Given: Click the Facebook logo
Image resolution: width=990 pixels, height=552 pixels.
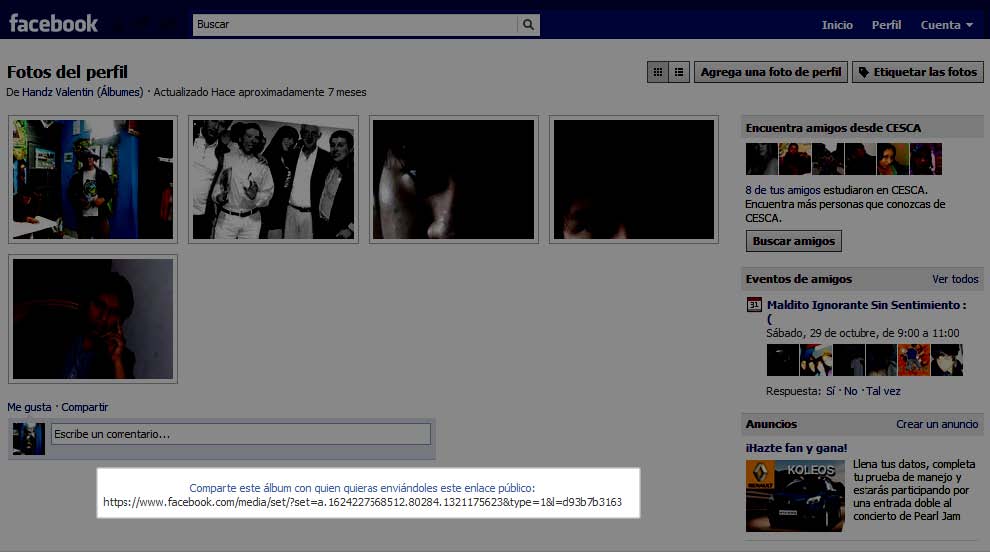Looking at the screenshot, I should 54,23.
